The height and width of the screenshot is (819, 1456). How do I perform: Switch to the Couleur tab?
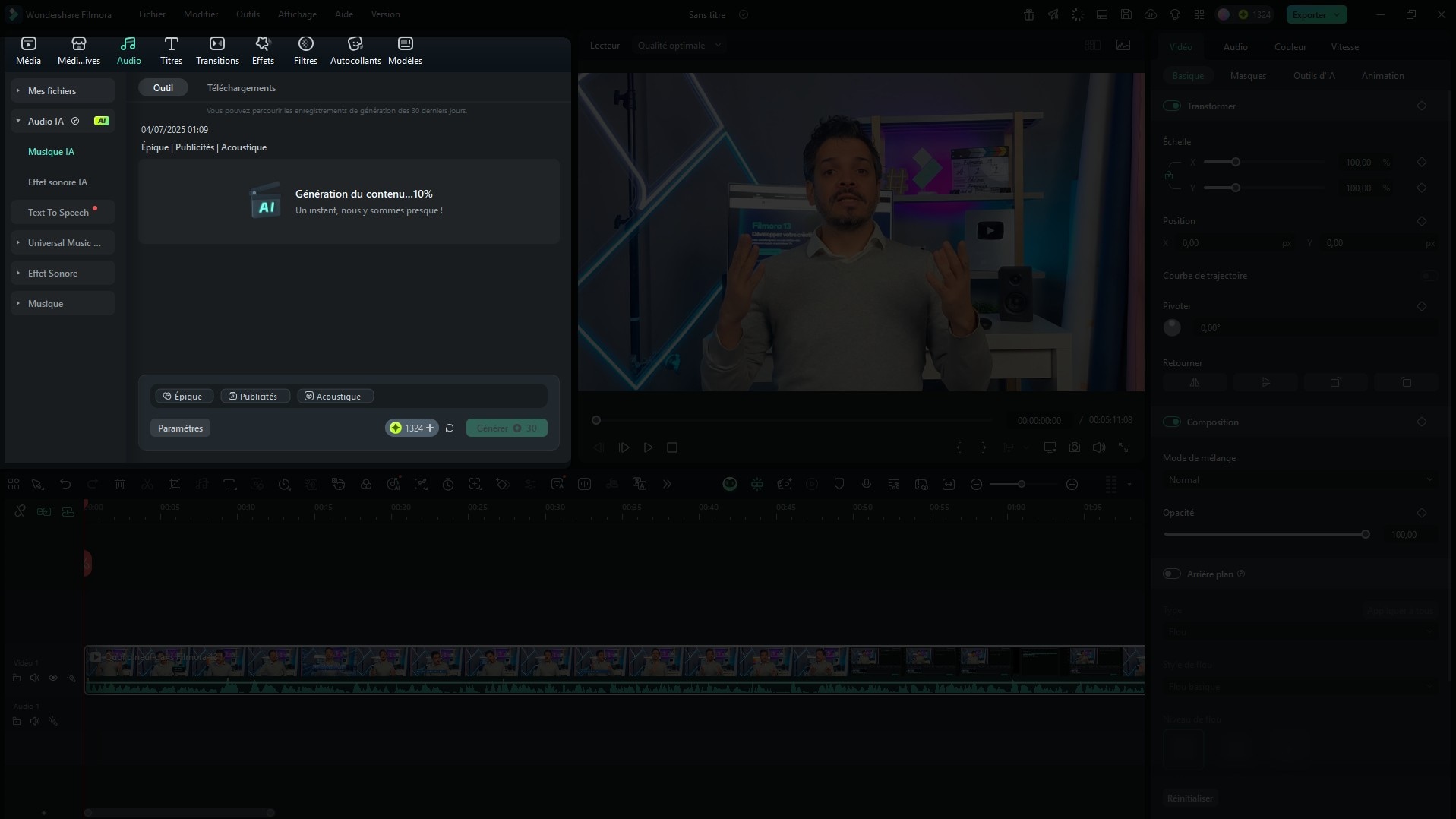click(1290, 47)
